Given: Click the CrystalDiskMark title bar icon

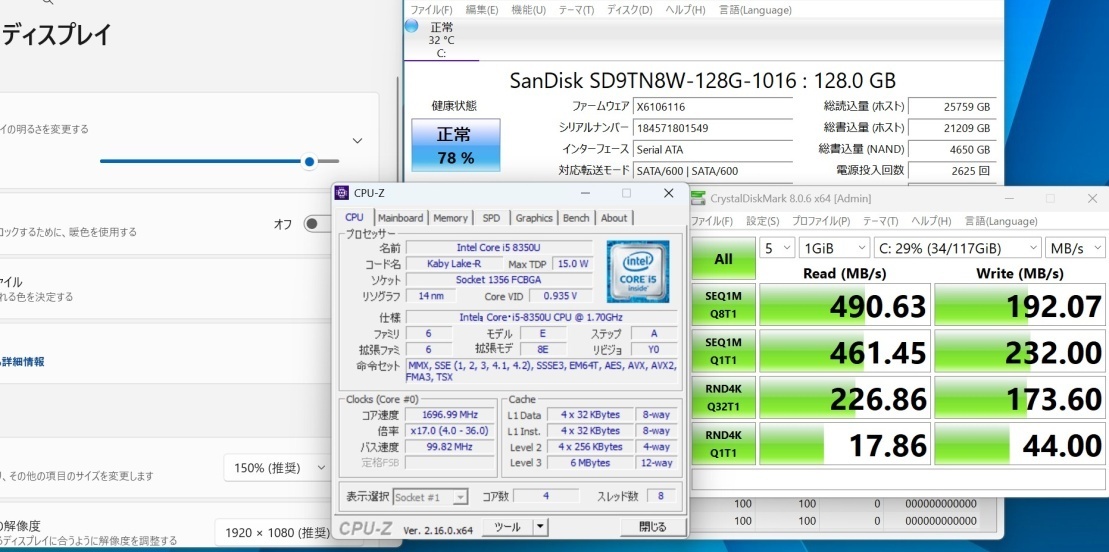Looking at the screenshot, I should 698,198.
